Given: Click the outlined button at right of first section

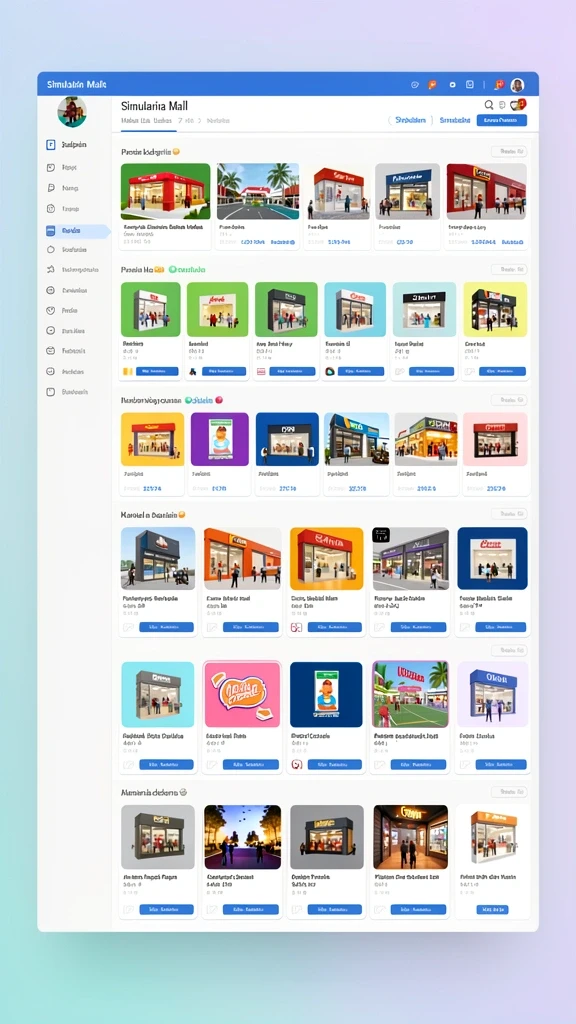Looking at the screenshot, I should coord(509,152).
